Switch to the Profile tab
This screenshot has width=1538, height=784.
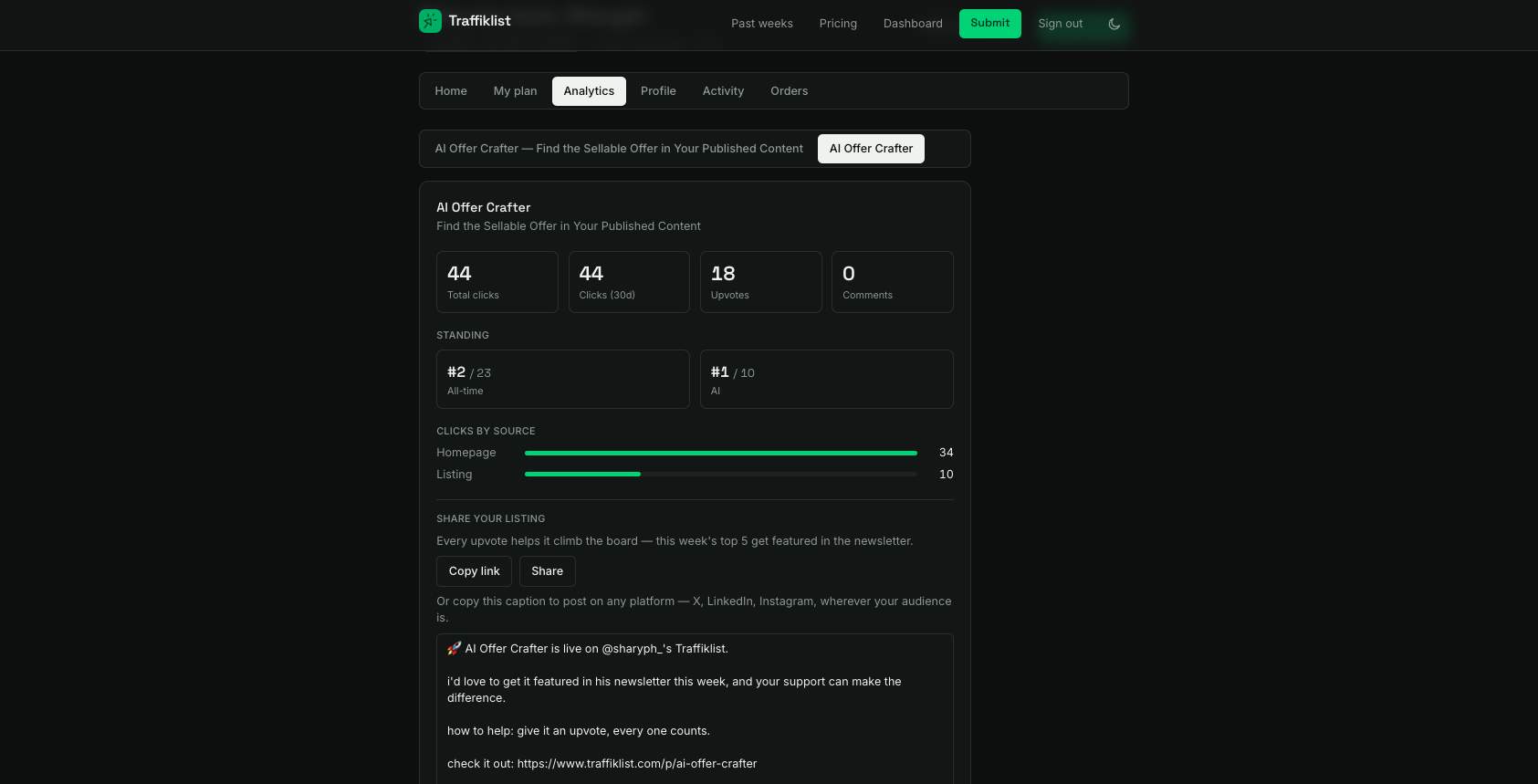pyautogui.click(x=658, y=91)
